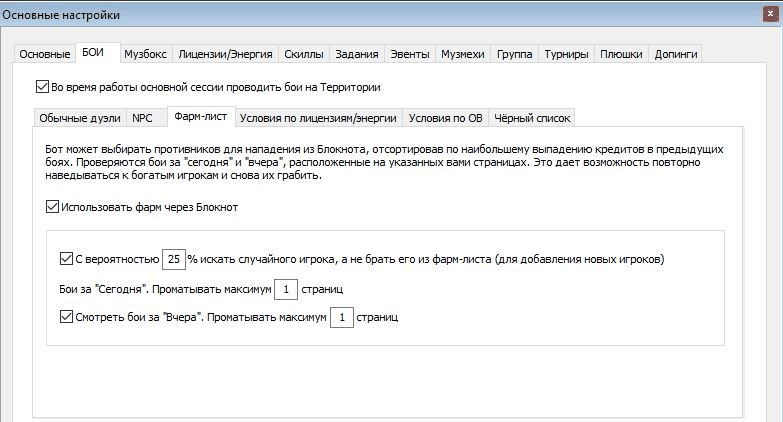Image resolution: width=783 pixels, height=422 pixels.
Task: Select the Группа tab
Action: [514, 54]
